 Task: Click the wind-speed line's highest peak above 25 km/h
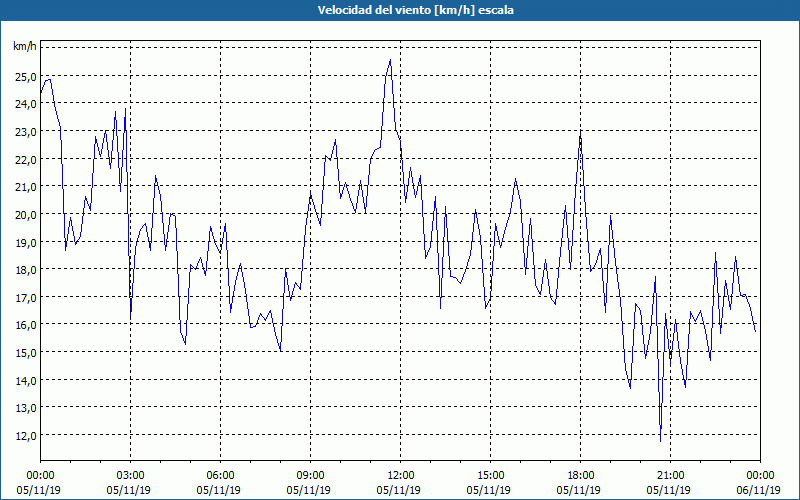point(390,60)
